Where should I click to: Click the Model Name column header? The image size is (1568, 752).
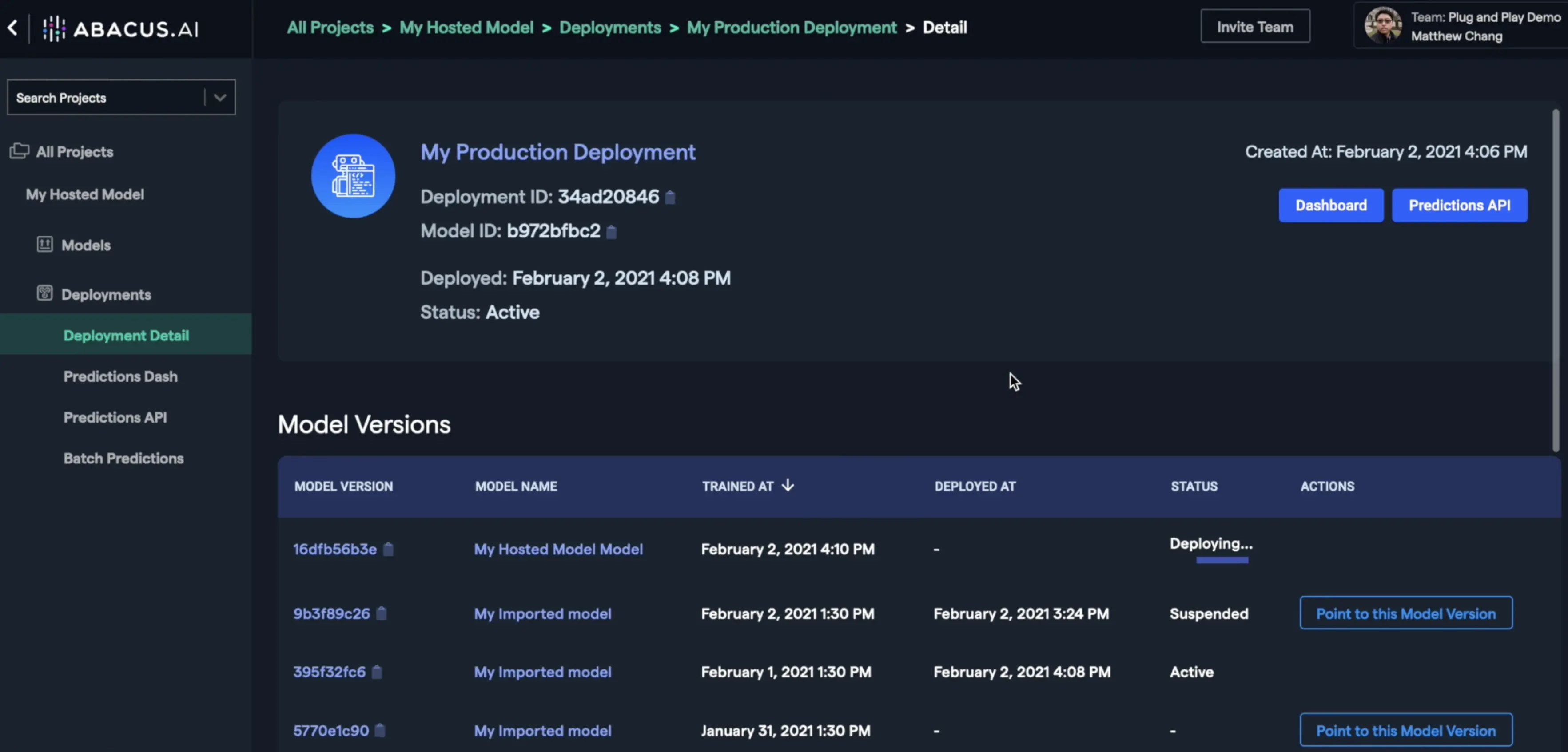click(x=516, y=486)
